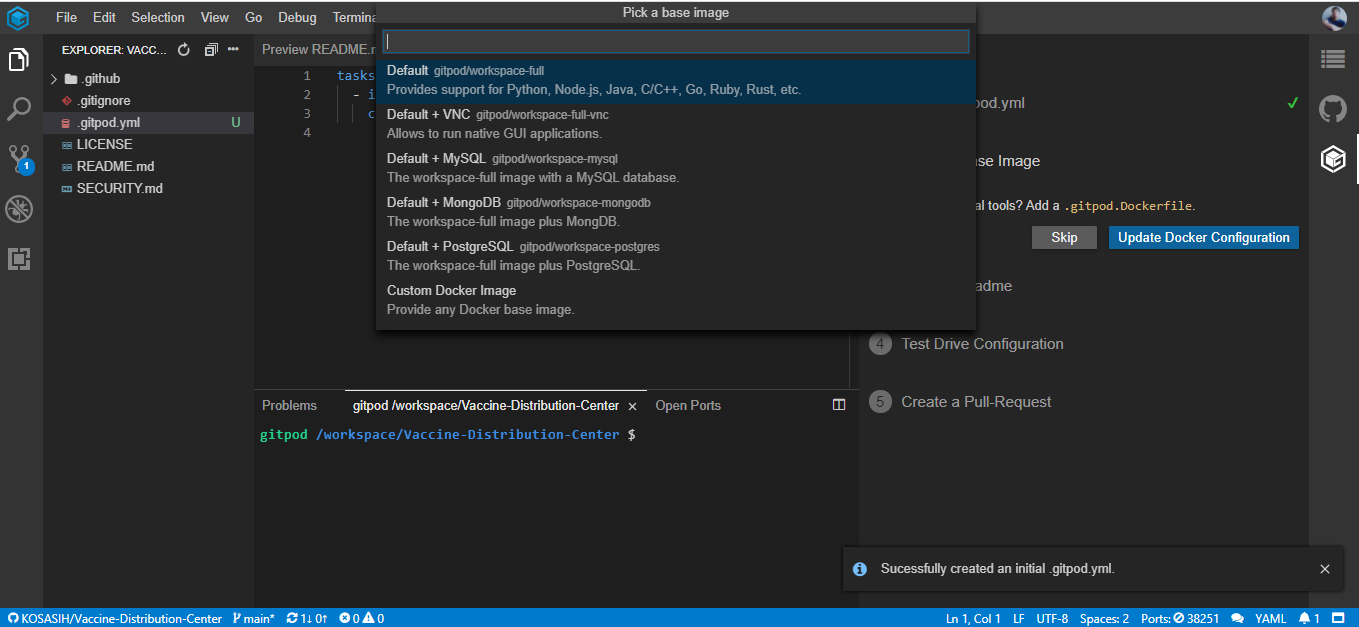Choose Default + MongoDB base image
The width and height of the screenshot is (1359, 627).
[676, 212]
